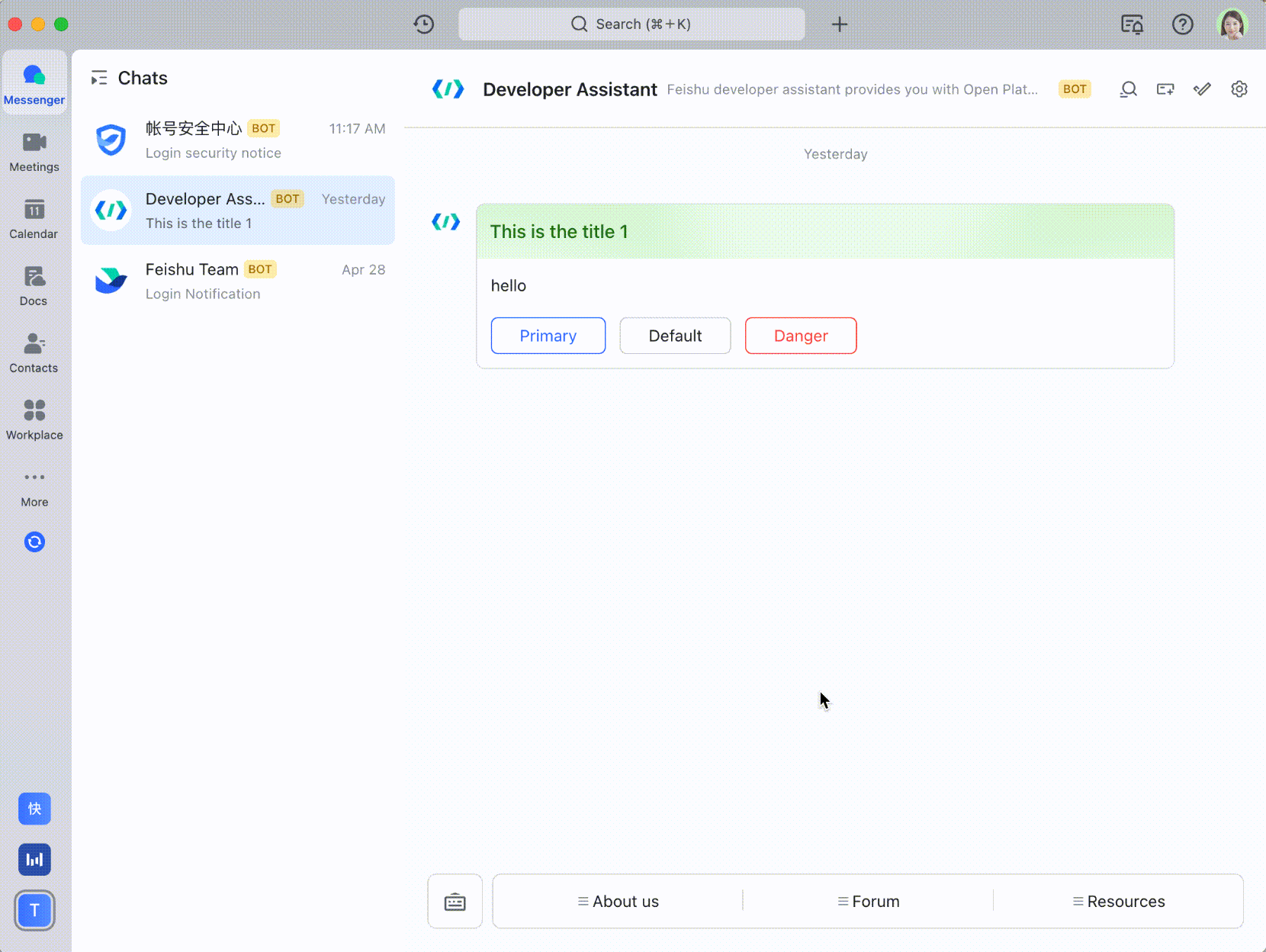Viewport: 1266px width, 952px height.
Task: Open the help question mark icon
Action: tap(1182, 24)
